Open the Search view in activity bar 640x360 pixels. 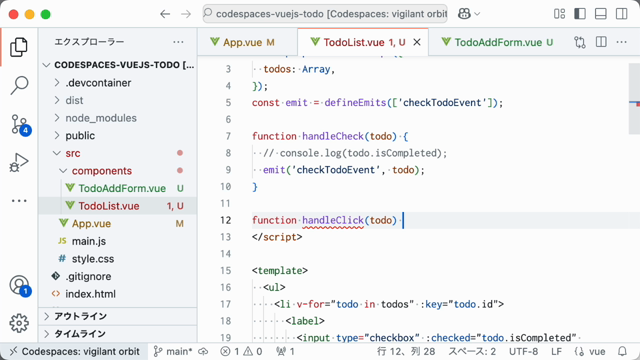pos(19,85)
